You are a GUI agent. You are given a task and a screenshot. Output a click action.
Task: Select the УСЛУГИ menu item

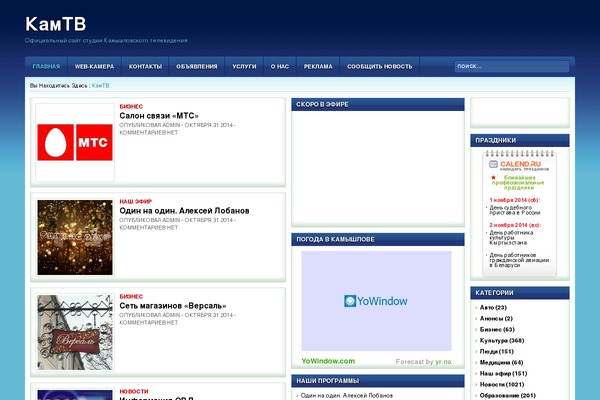pos(244,67)
